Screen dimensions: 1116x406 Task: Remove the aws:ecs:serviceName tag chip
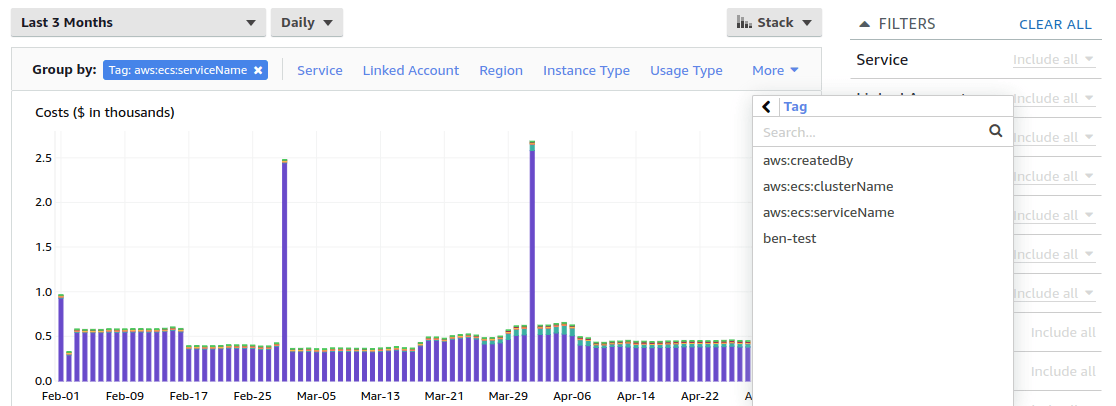258,70
